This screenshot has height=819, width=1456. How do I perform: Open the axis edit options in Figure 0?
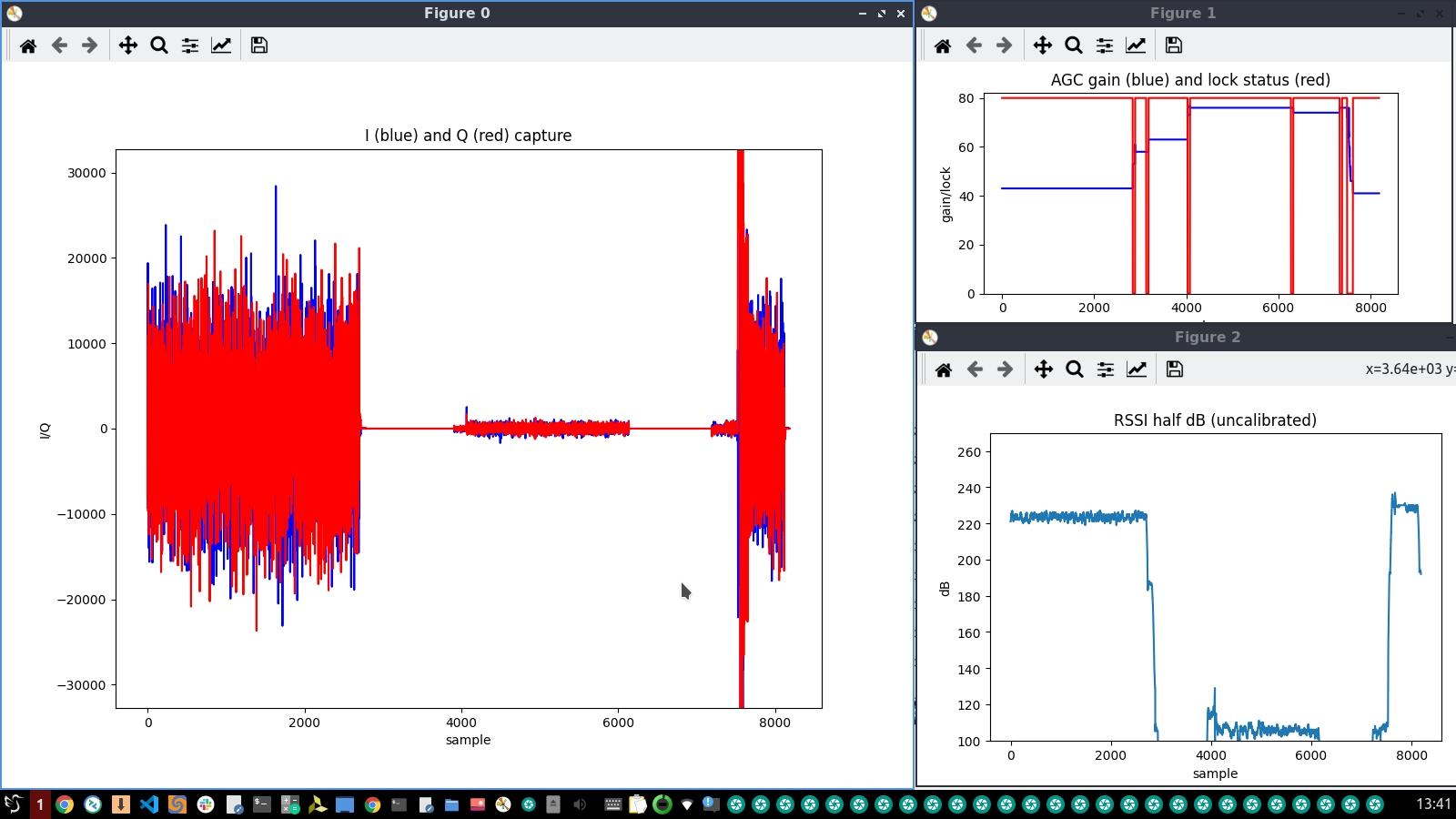(x=221, y=45)
